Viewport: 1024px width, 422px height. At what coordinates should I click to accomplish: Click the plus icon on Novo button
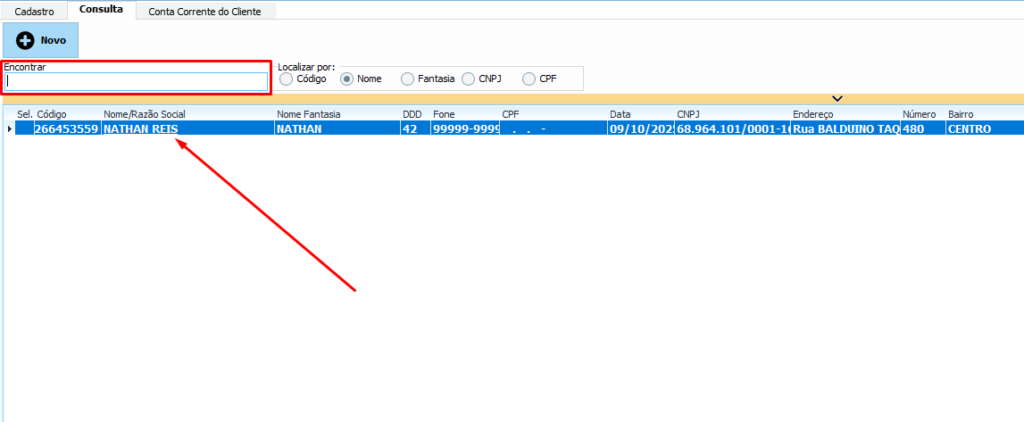coord(26,41)
